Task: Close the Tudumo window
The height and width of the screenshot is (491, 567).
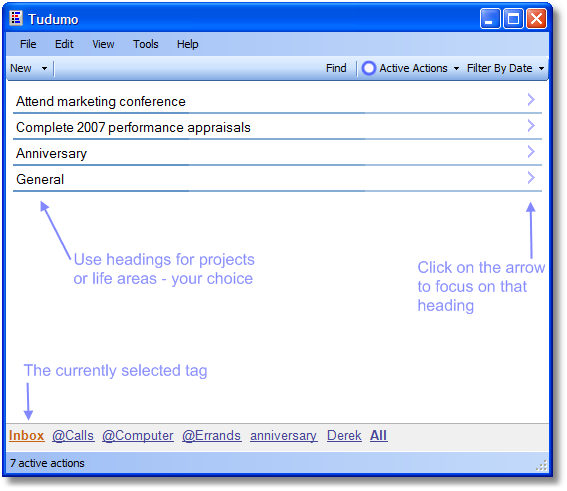Action: pyautogui.click(x=536, y=18)
